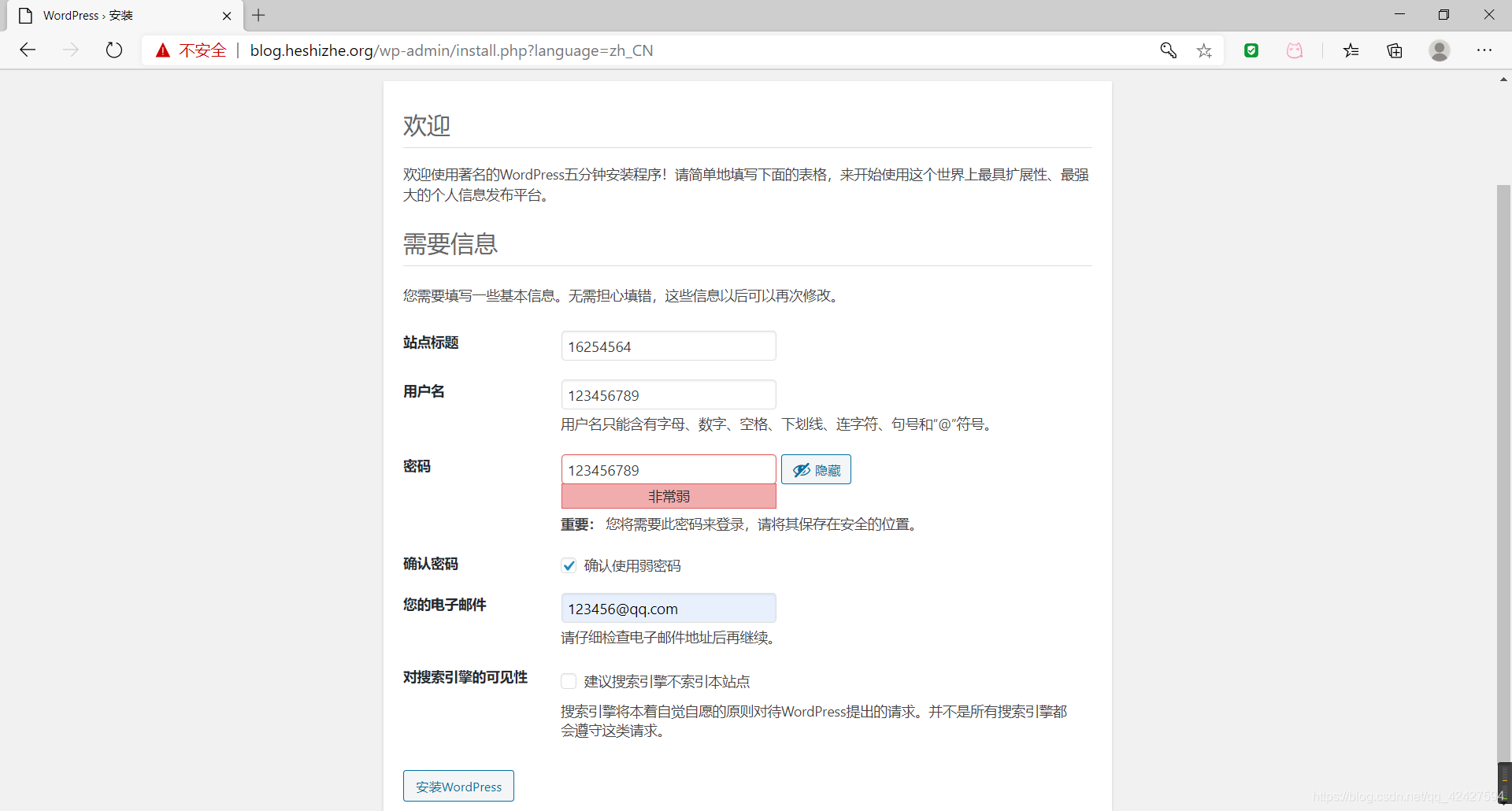
Task: Click the 欢迎 heading
Action: click(x=427, y=126)
